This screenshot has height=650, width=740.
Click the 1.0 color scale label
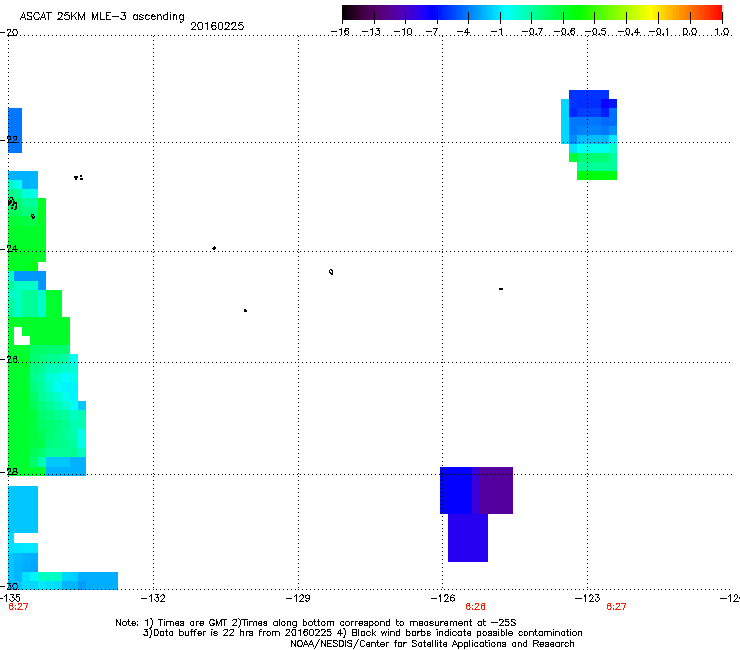(722, 32)
